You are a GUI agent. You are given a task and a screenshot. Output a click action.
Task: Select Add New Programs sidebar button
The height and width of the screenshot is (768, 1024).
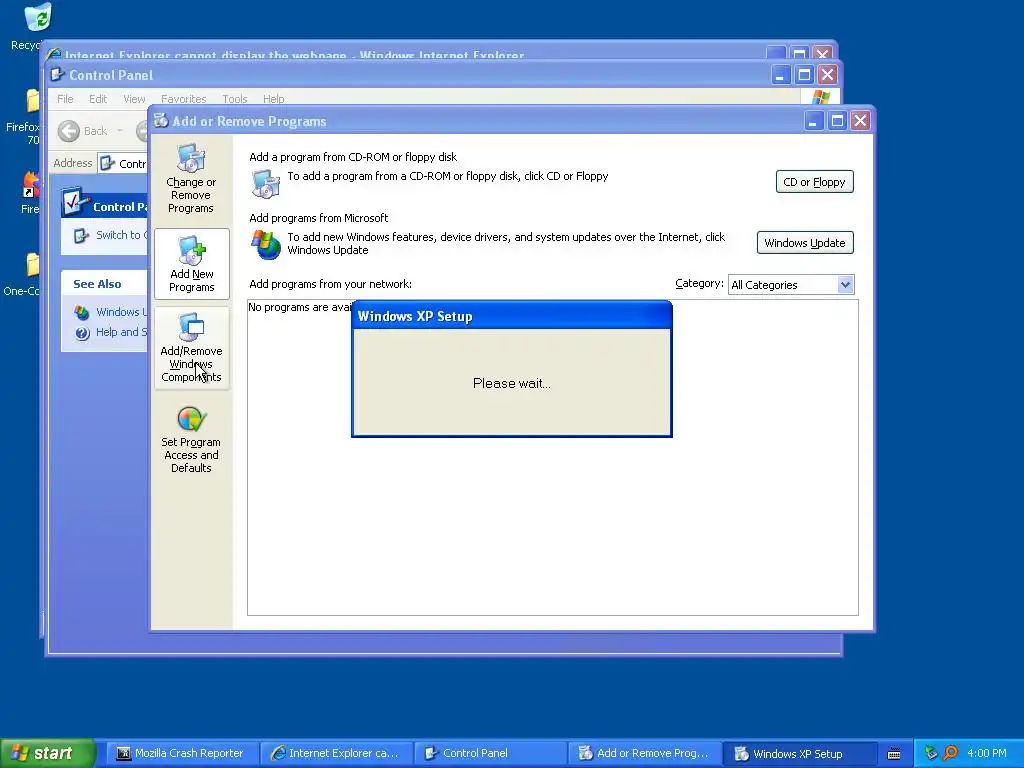click(x=191, y=264)
